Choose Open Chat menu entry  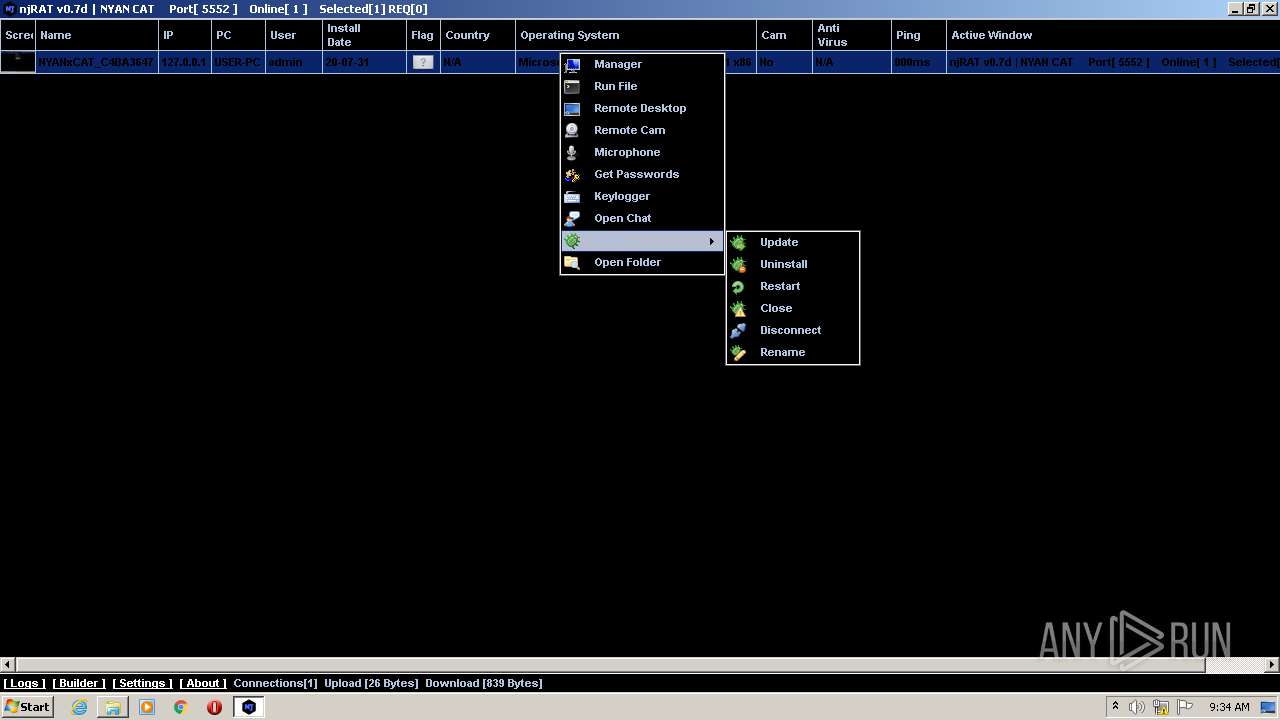point(642,218)
